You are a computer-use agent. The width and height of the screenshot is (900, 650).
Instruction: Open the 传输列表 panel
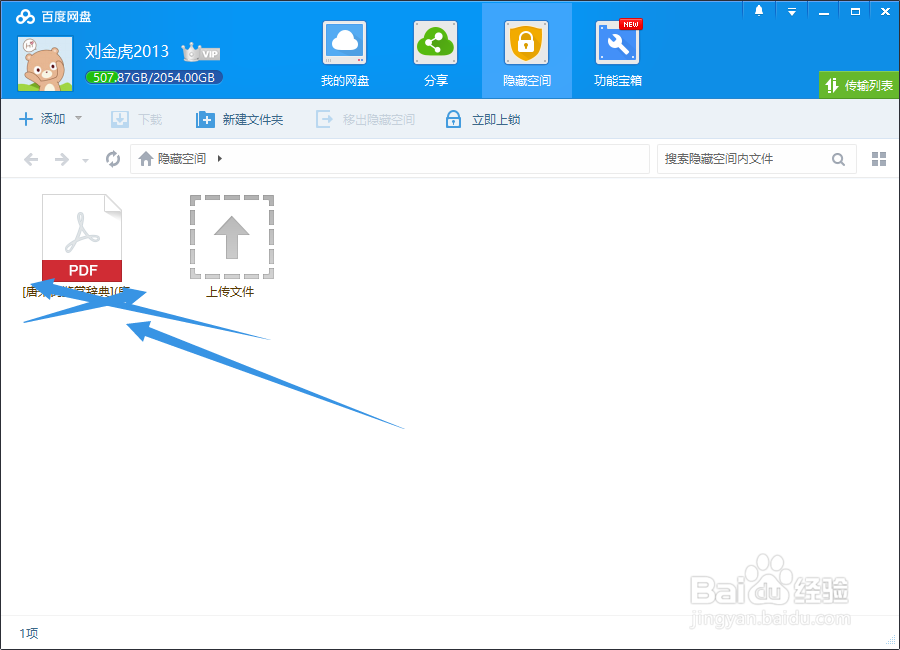click(859, 86)
